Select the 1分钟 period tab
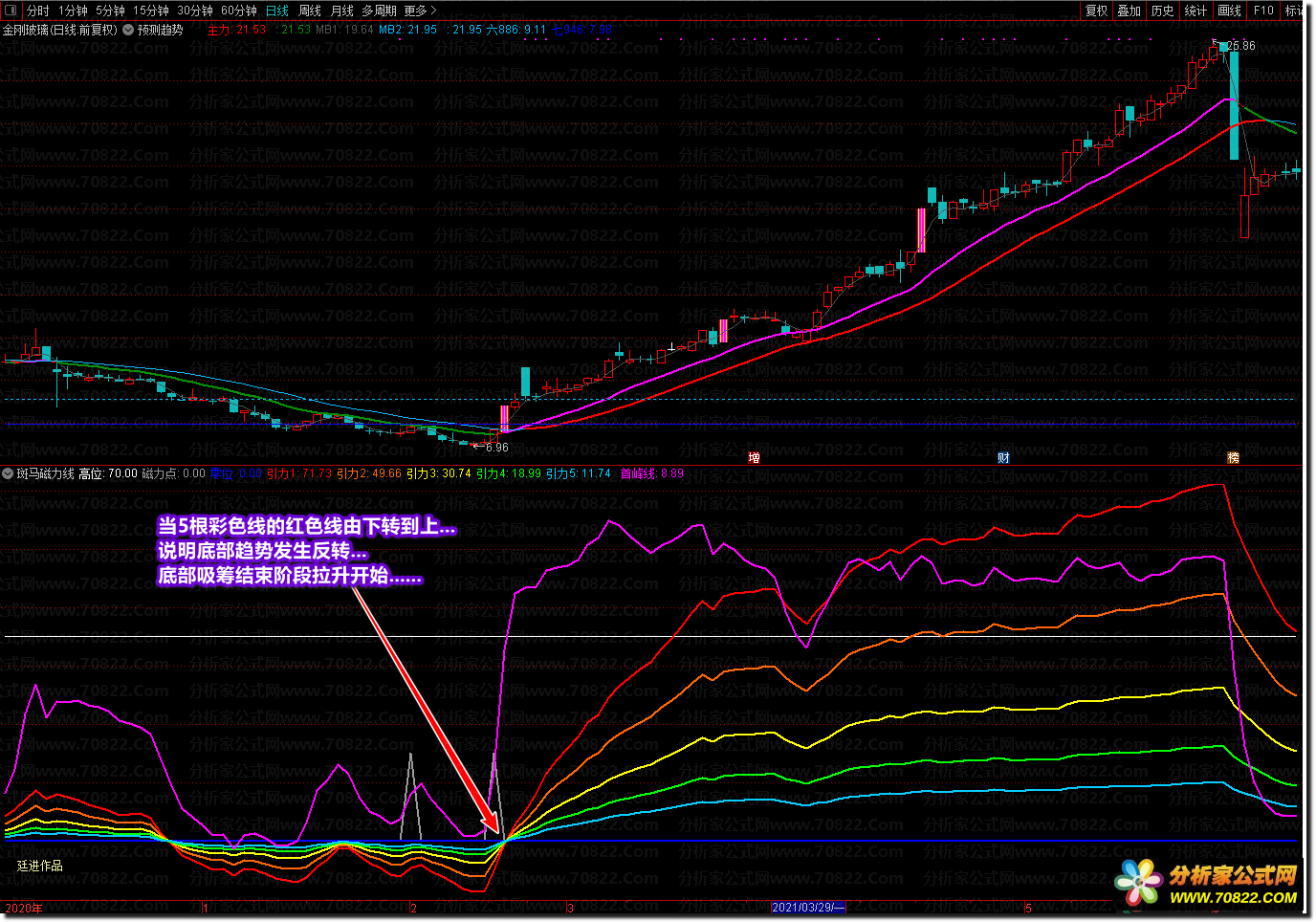The height and width of the screenshot is (922, 1316). point(73,11)
